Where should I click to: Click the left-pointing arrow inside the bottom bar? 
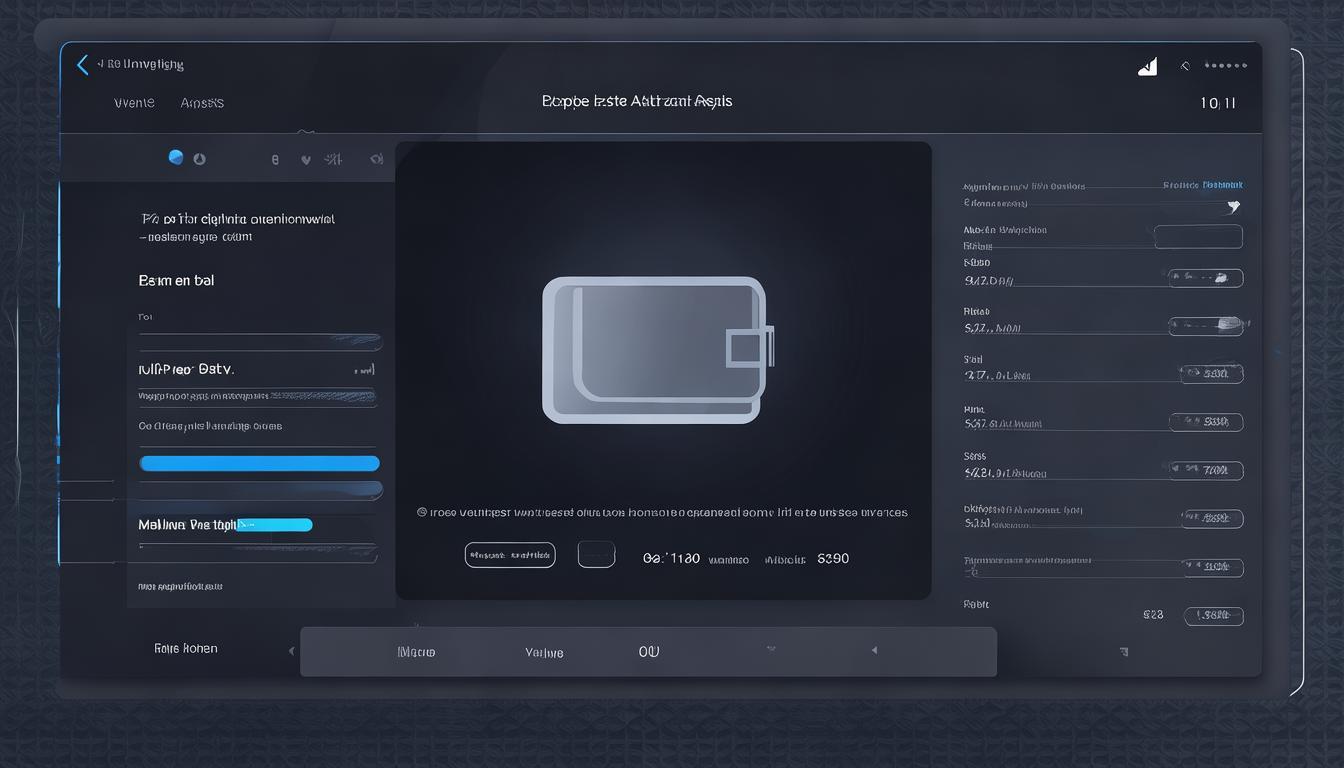874,650
